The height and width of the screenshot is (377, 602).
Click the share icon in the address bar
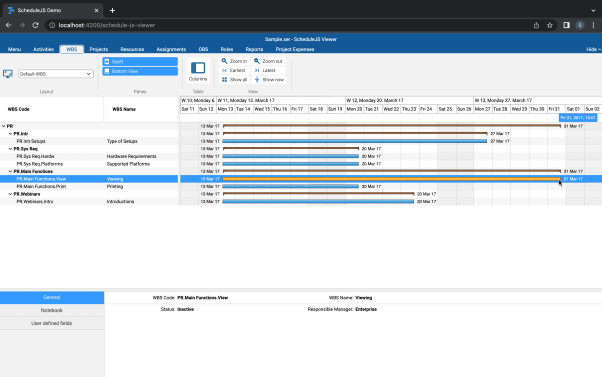(x=536, y=25)
